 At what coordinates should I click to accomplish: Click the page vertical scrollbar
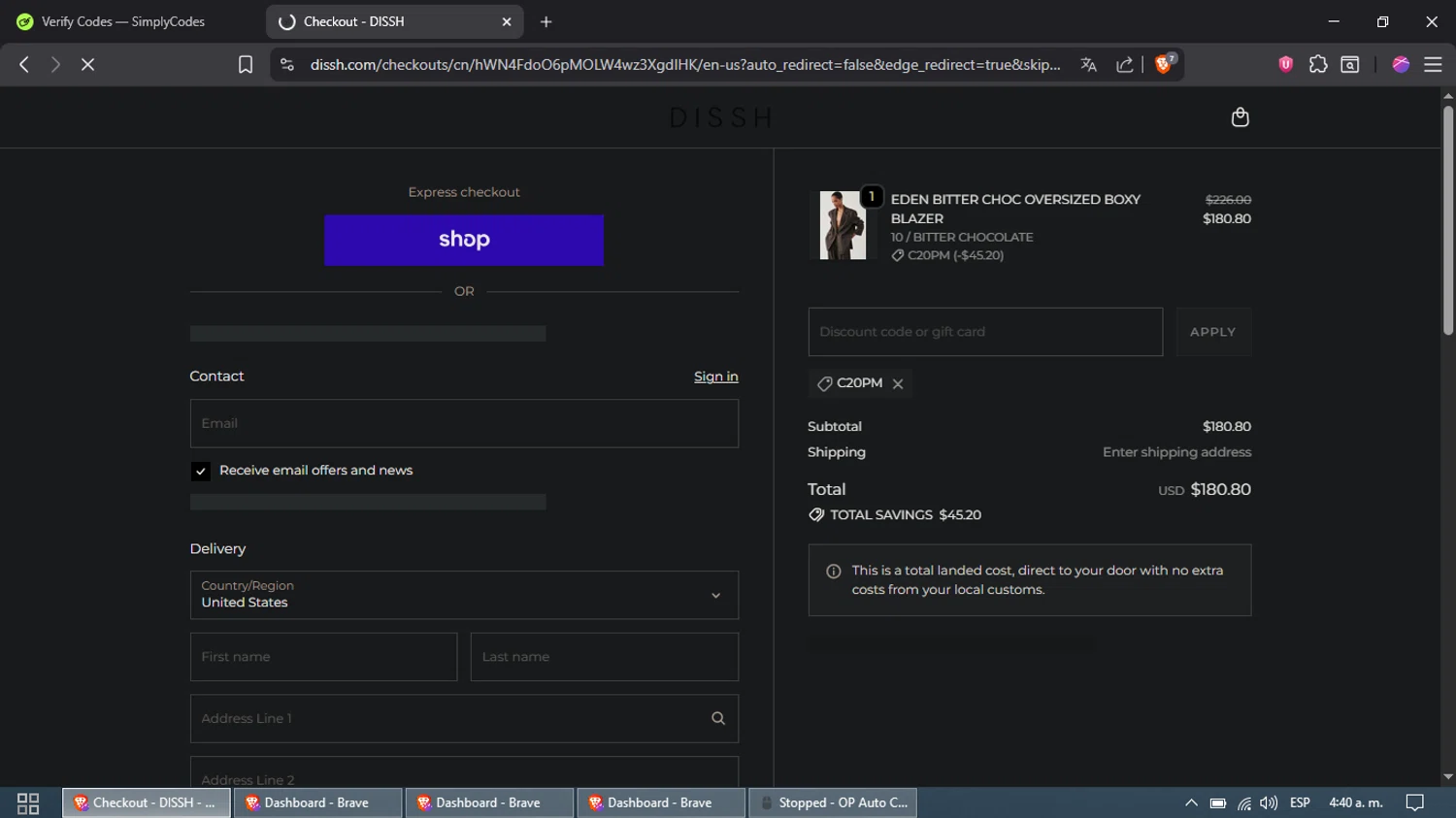coord(1448,223)
